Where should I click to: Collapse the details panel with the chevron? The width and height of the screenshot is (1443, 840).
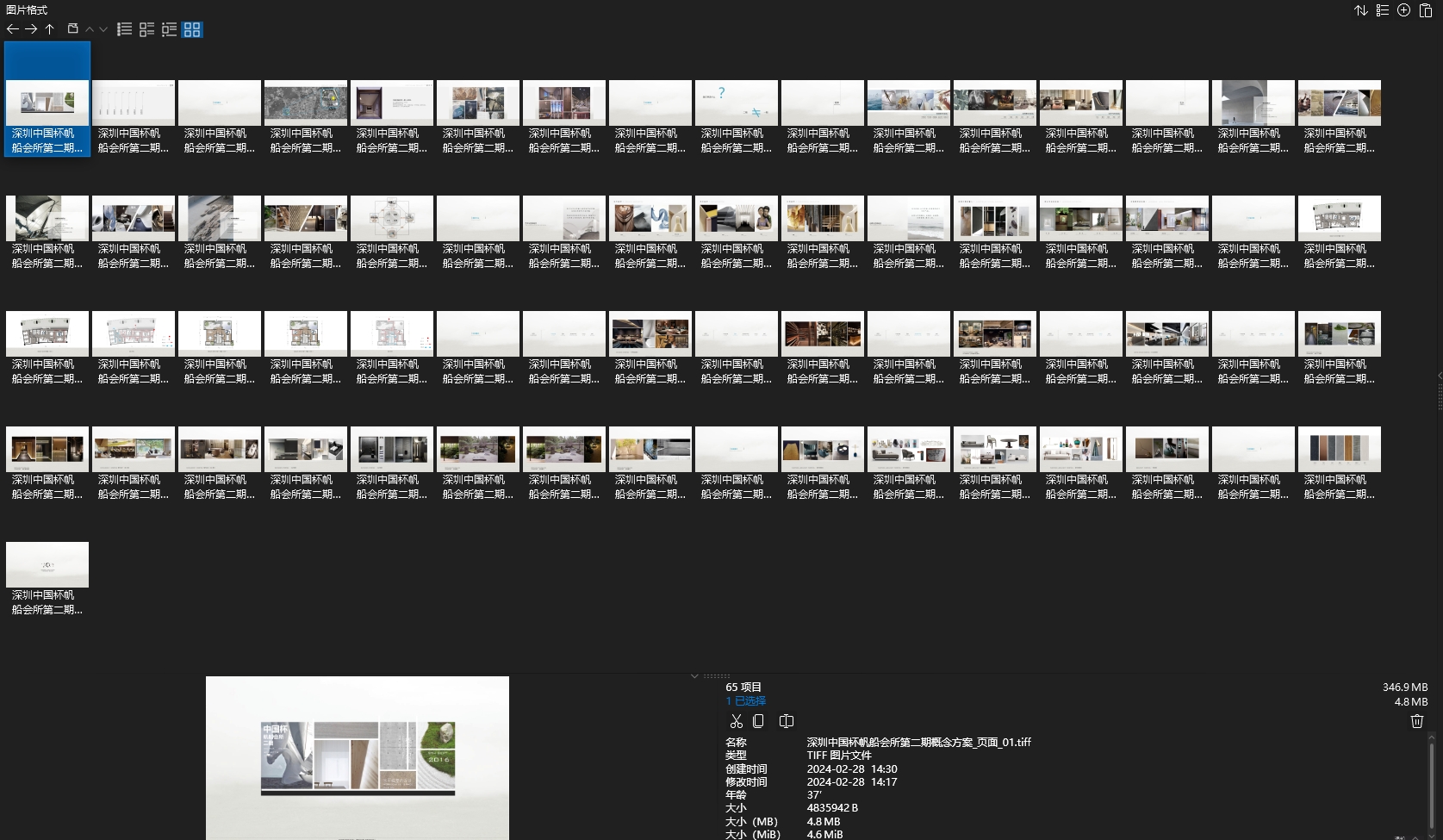(694, 676)
